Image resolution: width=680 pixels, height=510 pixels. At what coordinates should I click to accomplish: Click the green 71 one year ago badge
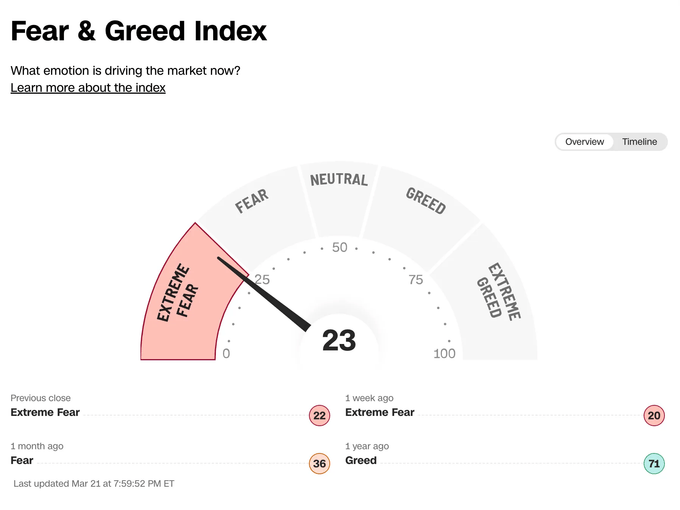pyautogui.click(x=654, y=464)
